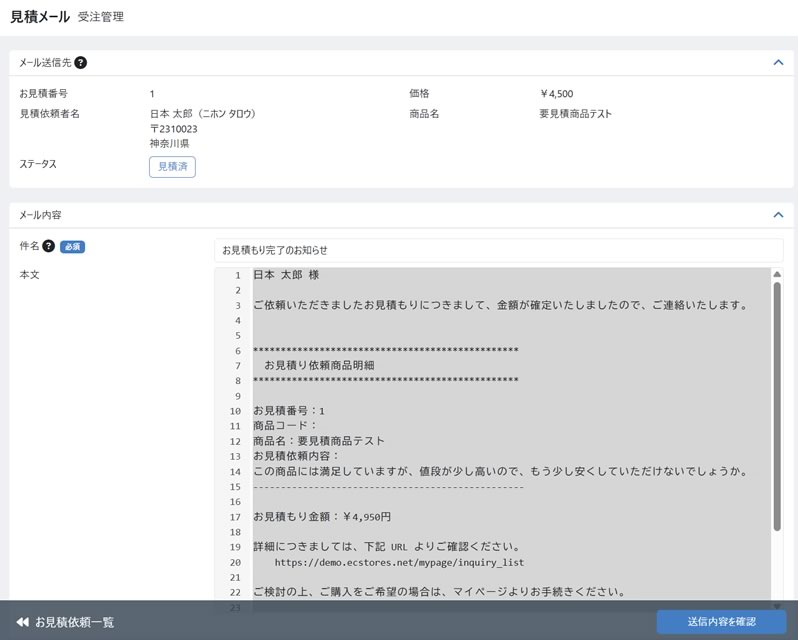This screenshot has width=798, height=640.
Task: Click the 見積済 status button
Action: (x=172, y=167)
